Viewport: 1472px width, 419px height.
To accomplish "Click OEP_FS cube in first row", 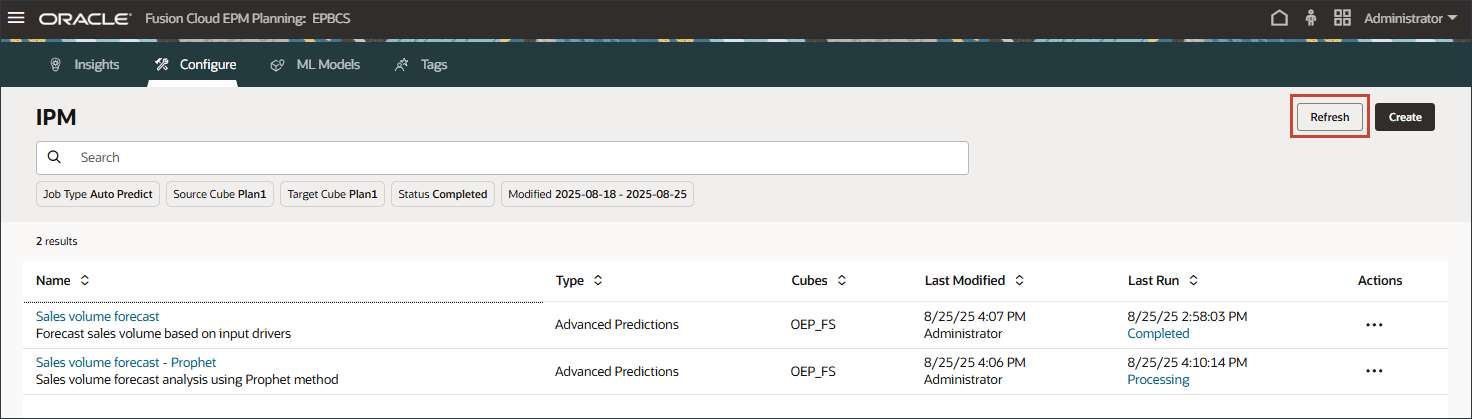I will point(813,325).
